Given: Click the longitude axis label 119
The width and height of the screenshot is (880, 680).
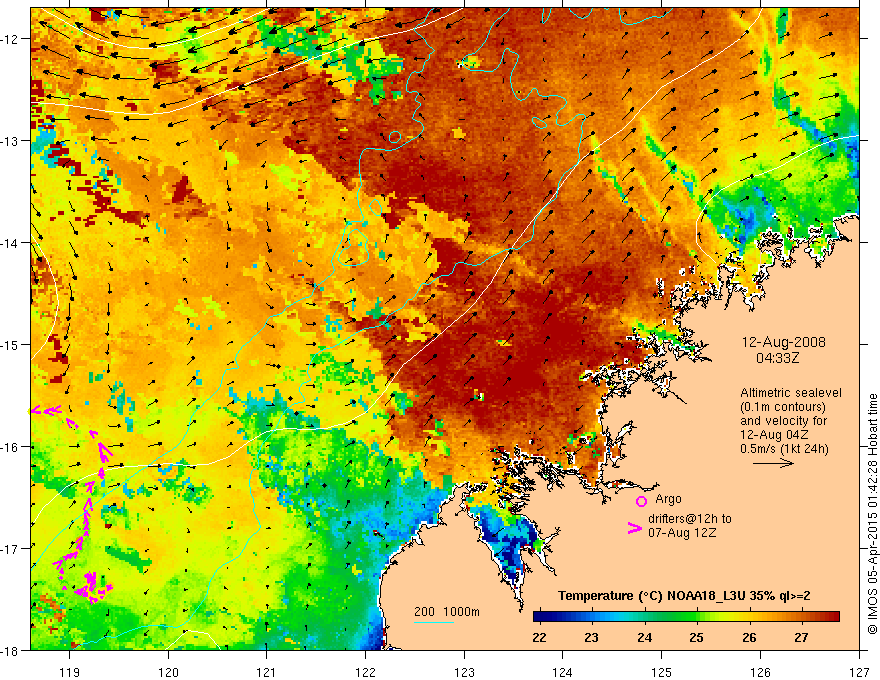Looking at the screenshot, I should point(70,672).
